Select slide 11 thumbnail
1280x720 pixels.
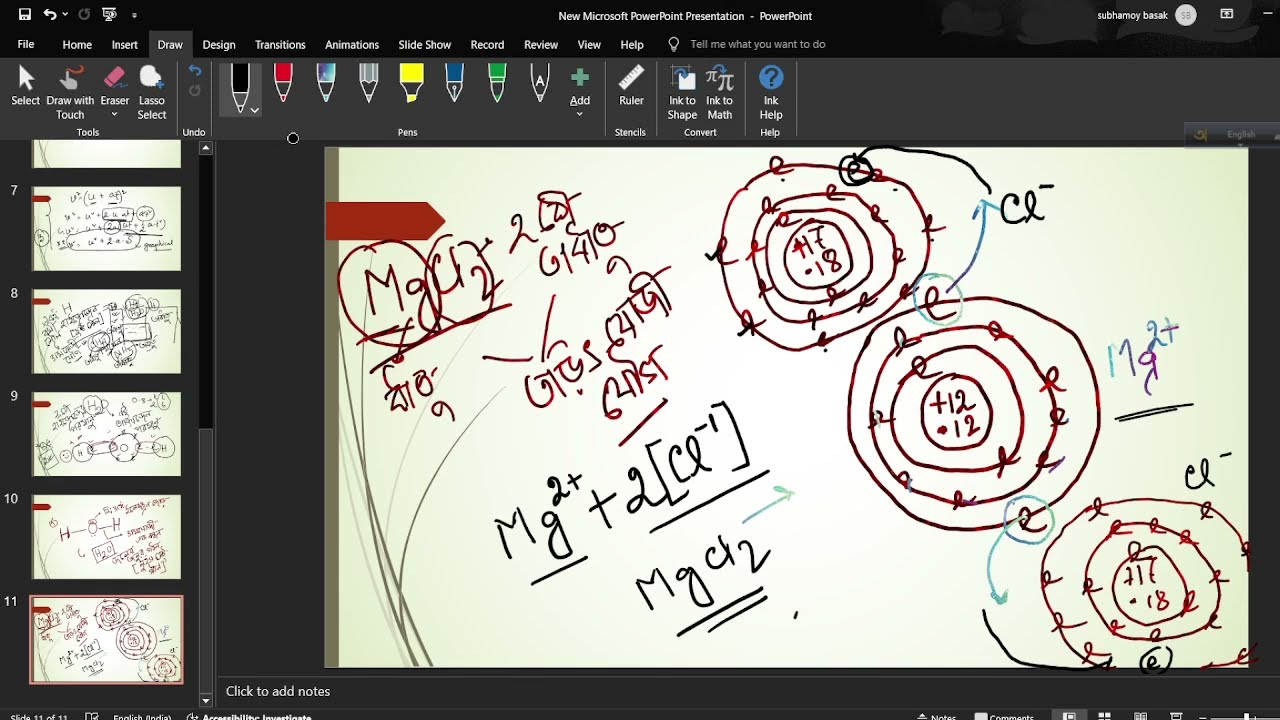107,640
